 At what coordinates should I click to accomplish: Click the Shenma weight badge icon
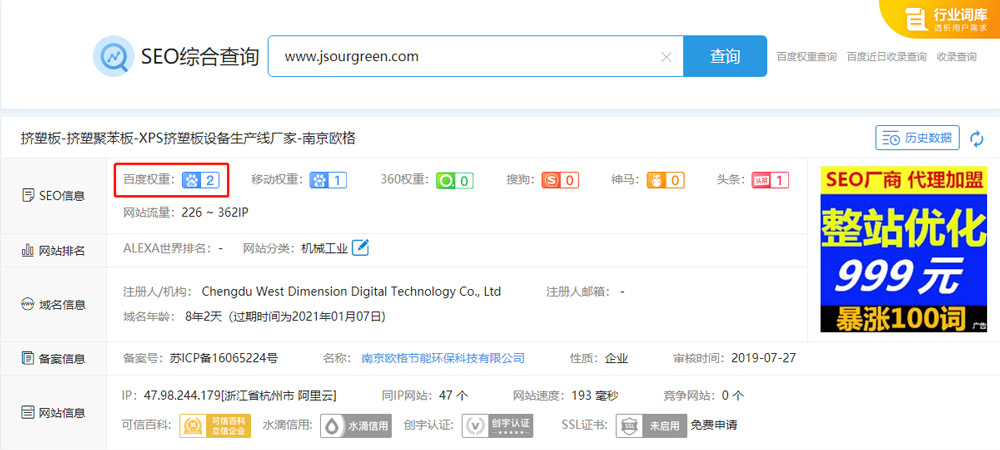coord(665,180)
